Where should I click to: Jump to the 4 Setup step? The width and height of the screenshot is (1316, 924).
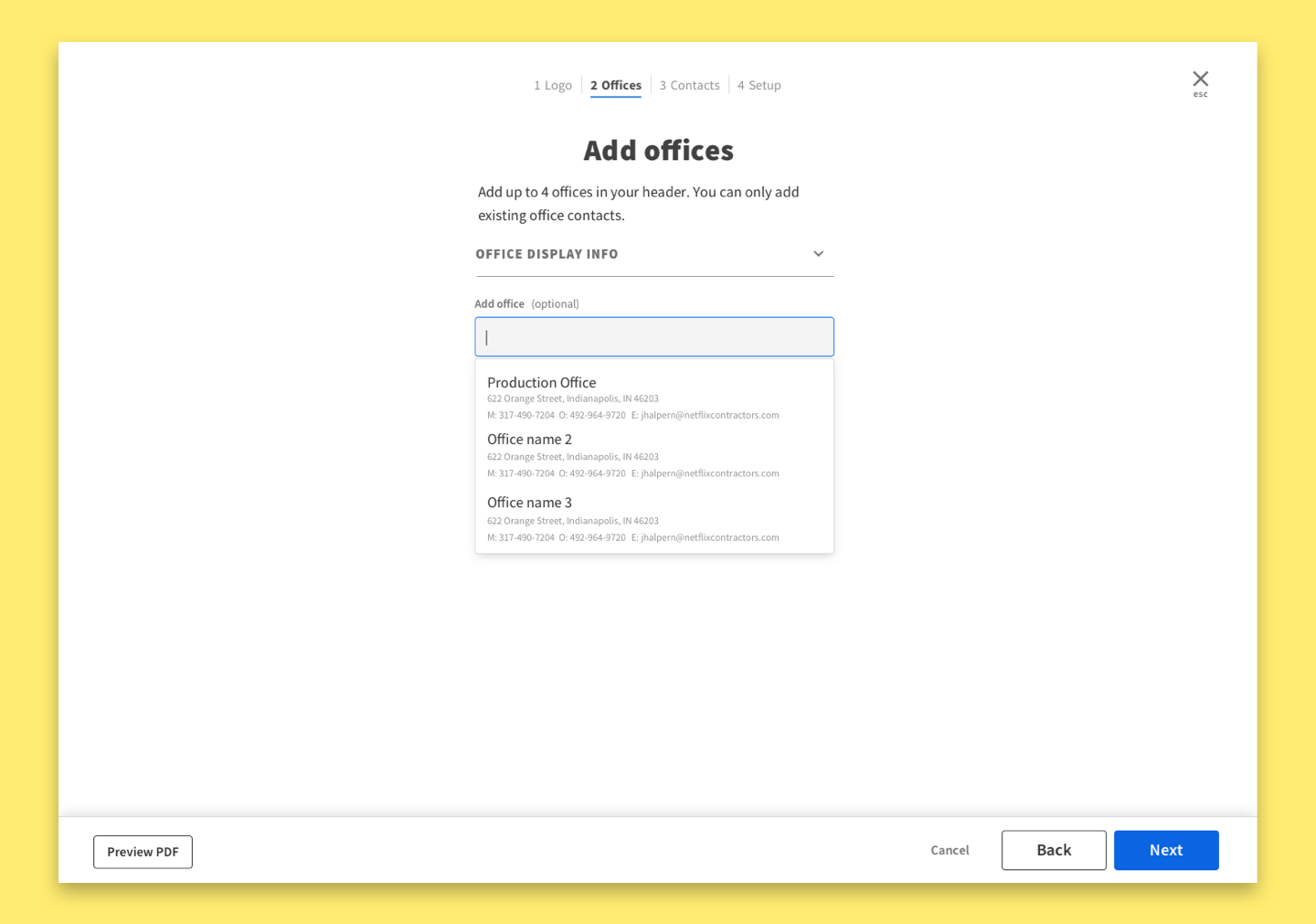tap(759, 85)
